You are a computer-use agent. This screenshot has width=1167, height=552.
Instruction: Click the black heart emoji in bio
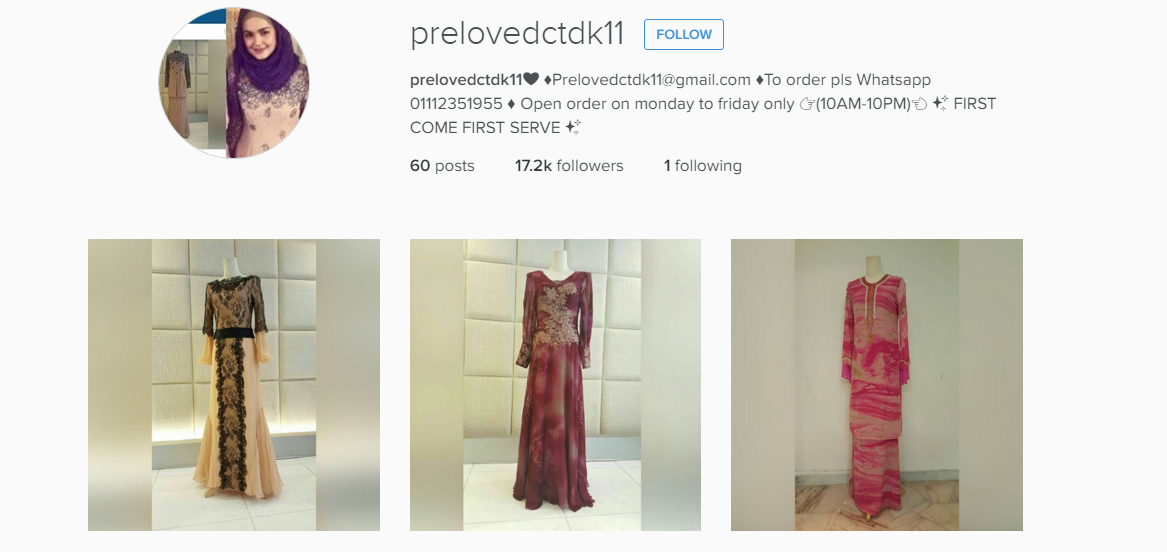point(531,80)
